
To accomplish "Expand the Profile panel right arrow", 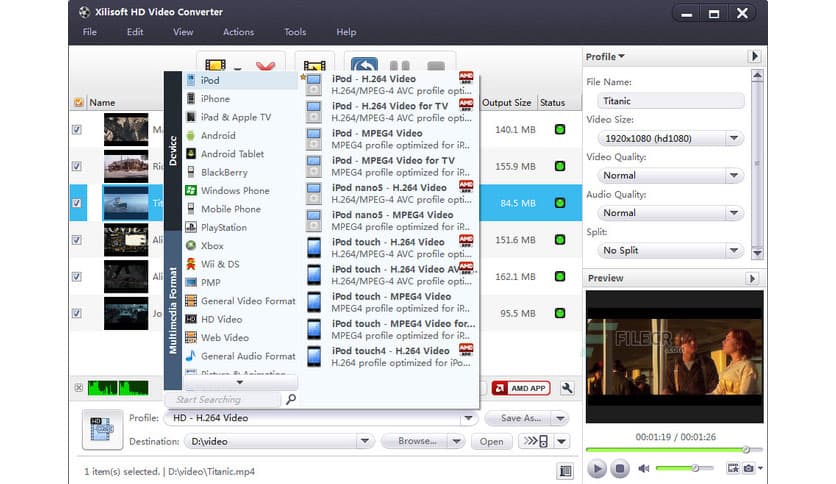I will pos(754,56).
